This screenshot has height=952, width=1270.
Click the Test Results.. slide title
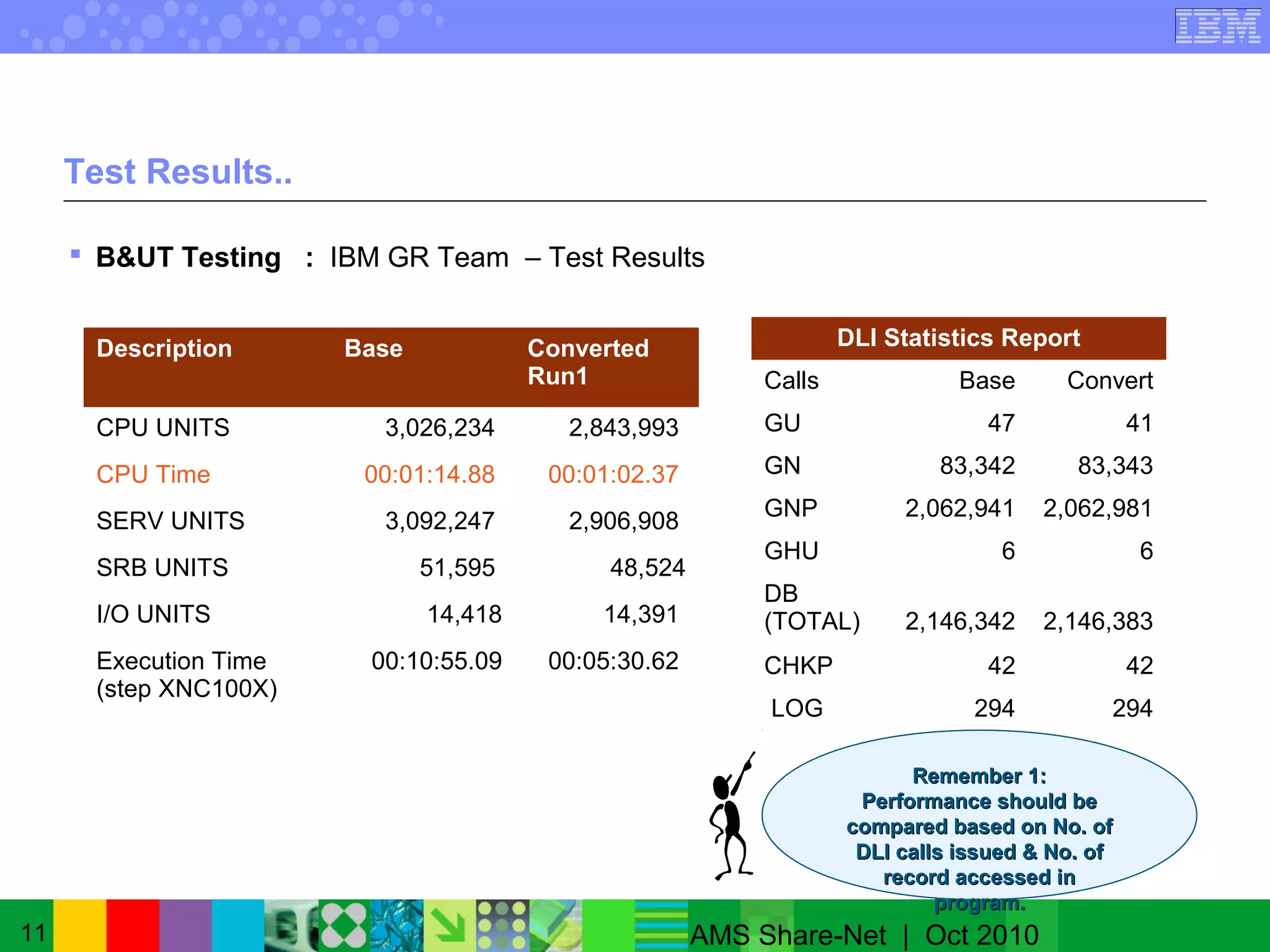178,172
